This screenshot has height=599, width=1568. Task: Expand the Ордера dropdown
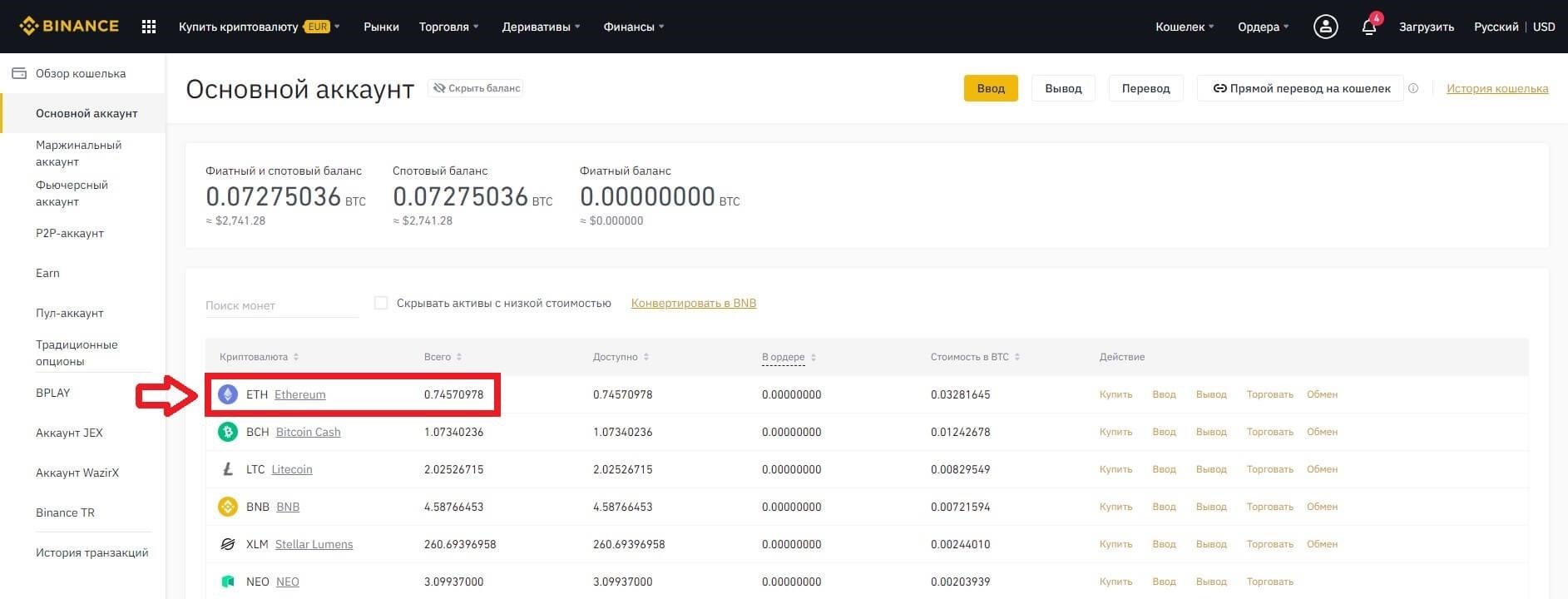click(x=1263, y=27)
